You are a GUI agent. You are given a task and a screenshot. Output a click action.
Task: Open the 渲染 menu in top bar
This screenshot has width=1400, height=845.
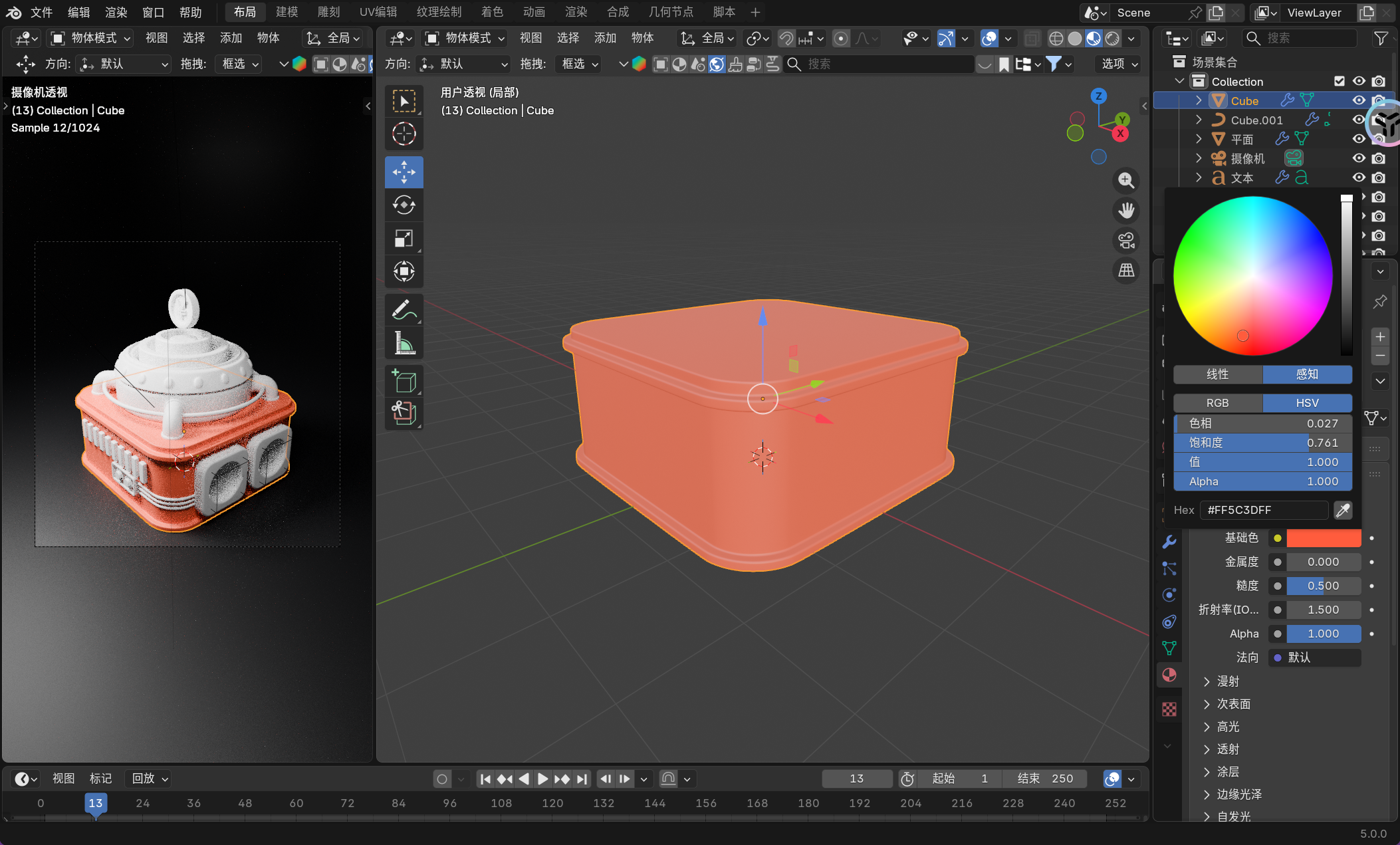[x=116, y=12]
